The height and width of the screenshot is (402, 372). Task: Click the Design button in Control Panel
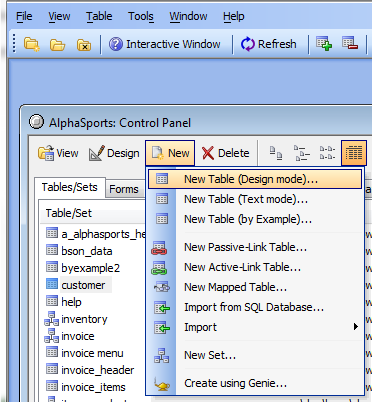(x=114, y=153)
